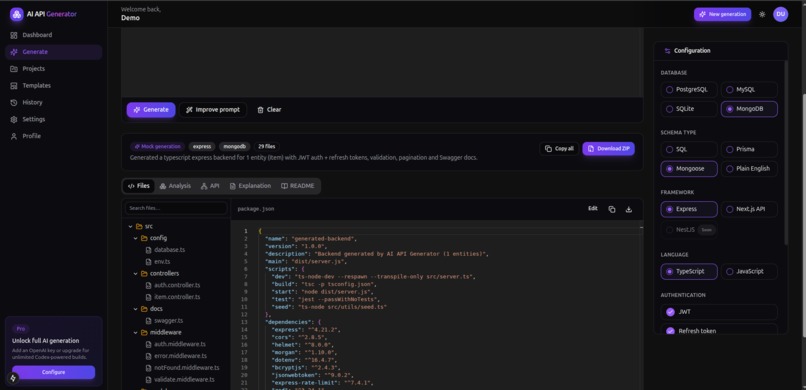Choose Prisma schema type
Viewport: 806px width, 390px height.
tap(749, 150)
